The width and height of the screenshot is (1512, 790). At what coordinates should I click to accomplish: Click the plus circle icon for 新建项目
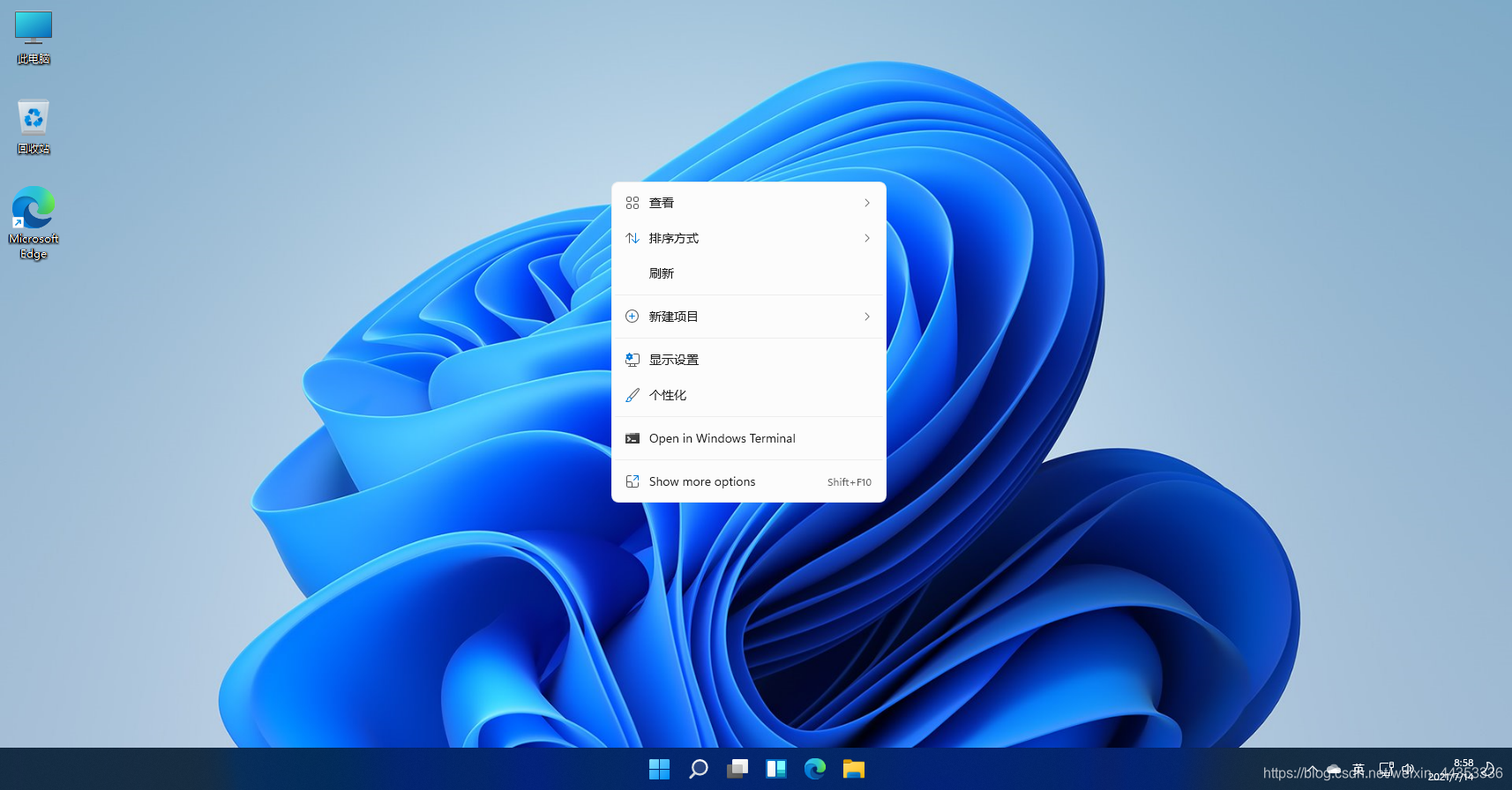(x=632, y=317)
